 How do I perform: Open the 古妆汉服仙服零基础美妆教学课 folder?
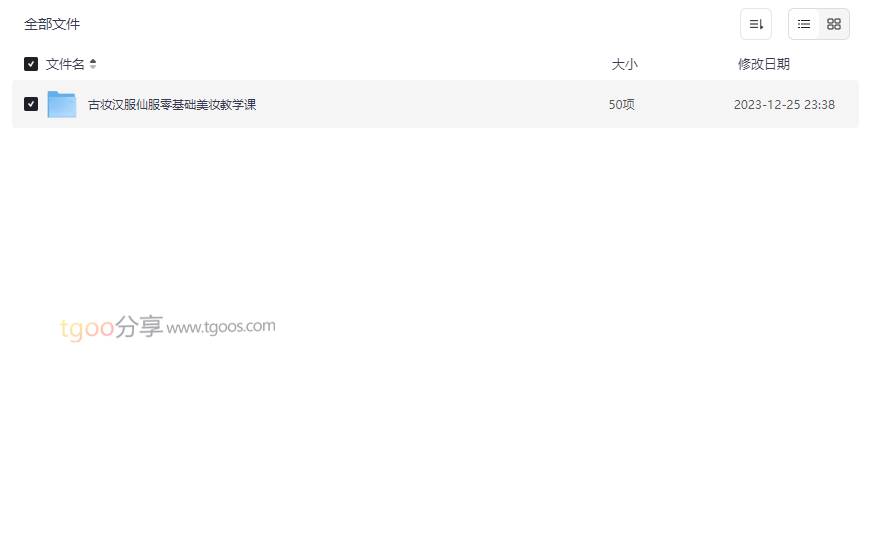(172, 105)
